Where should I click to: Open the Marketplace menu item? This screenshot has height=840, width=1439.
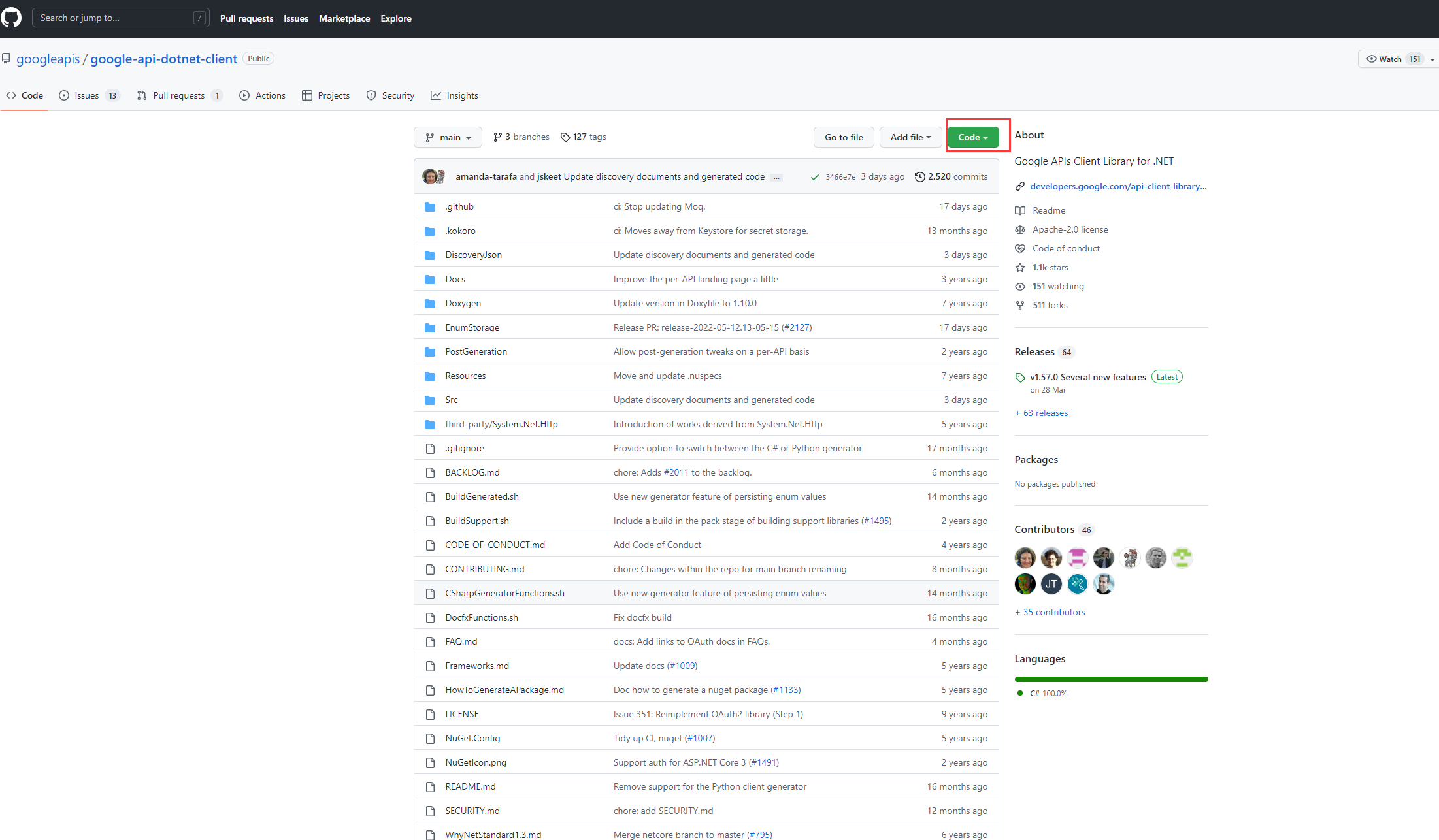pyautogui.click(x=344, y=18)
